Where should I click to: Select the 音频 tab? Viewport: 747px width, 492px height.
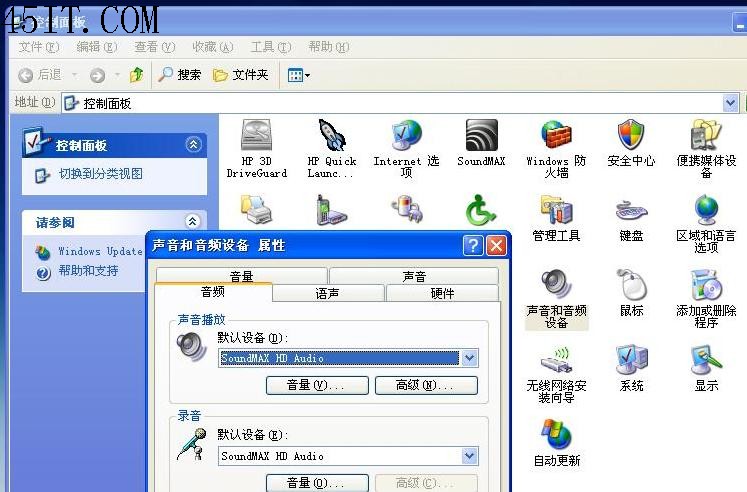click(x=213, y=291)
